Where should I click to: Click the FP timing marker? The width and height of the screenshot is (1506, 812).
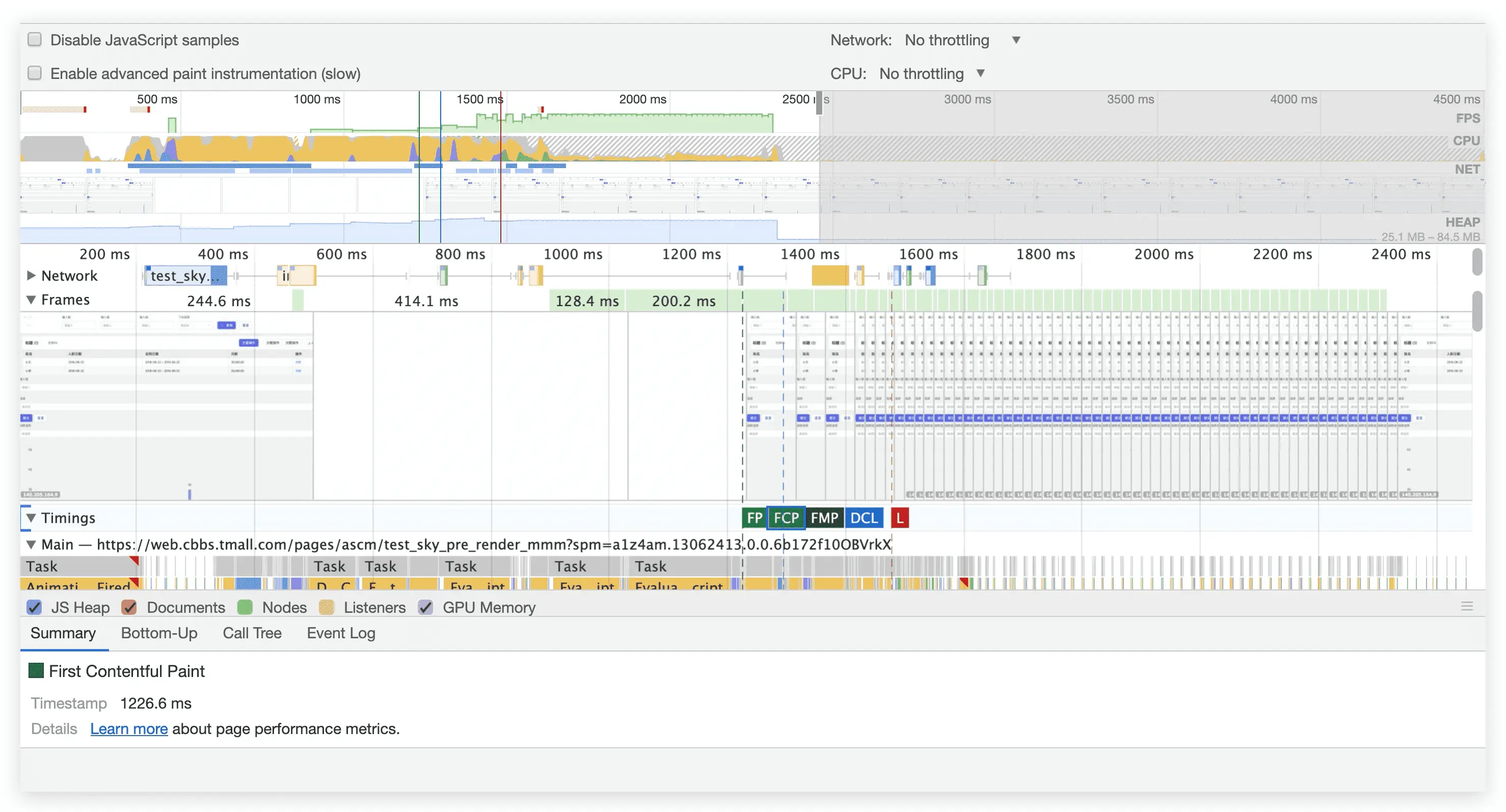click(754, 518)
